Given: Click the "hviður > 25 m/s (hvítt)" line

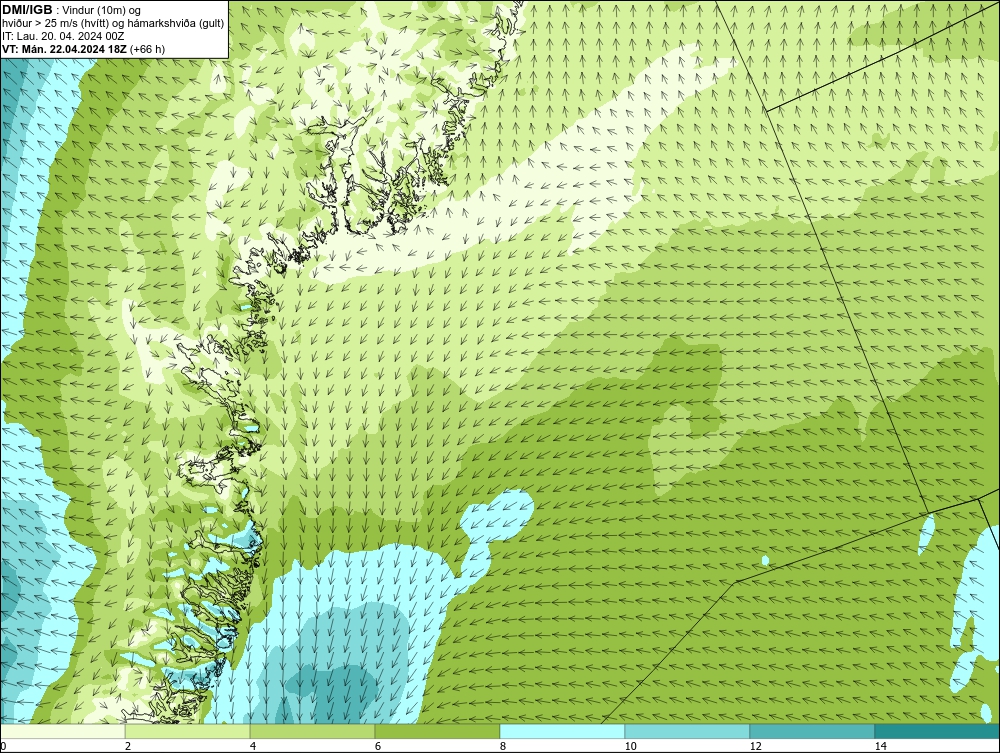Looking at the screenshot, I should [x=113, y=24].
